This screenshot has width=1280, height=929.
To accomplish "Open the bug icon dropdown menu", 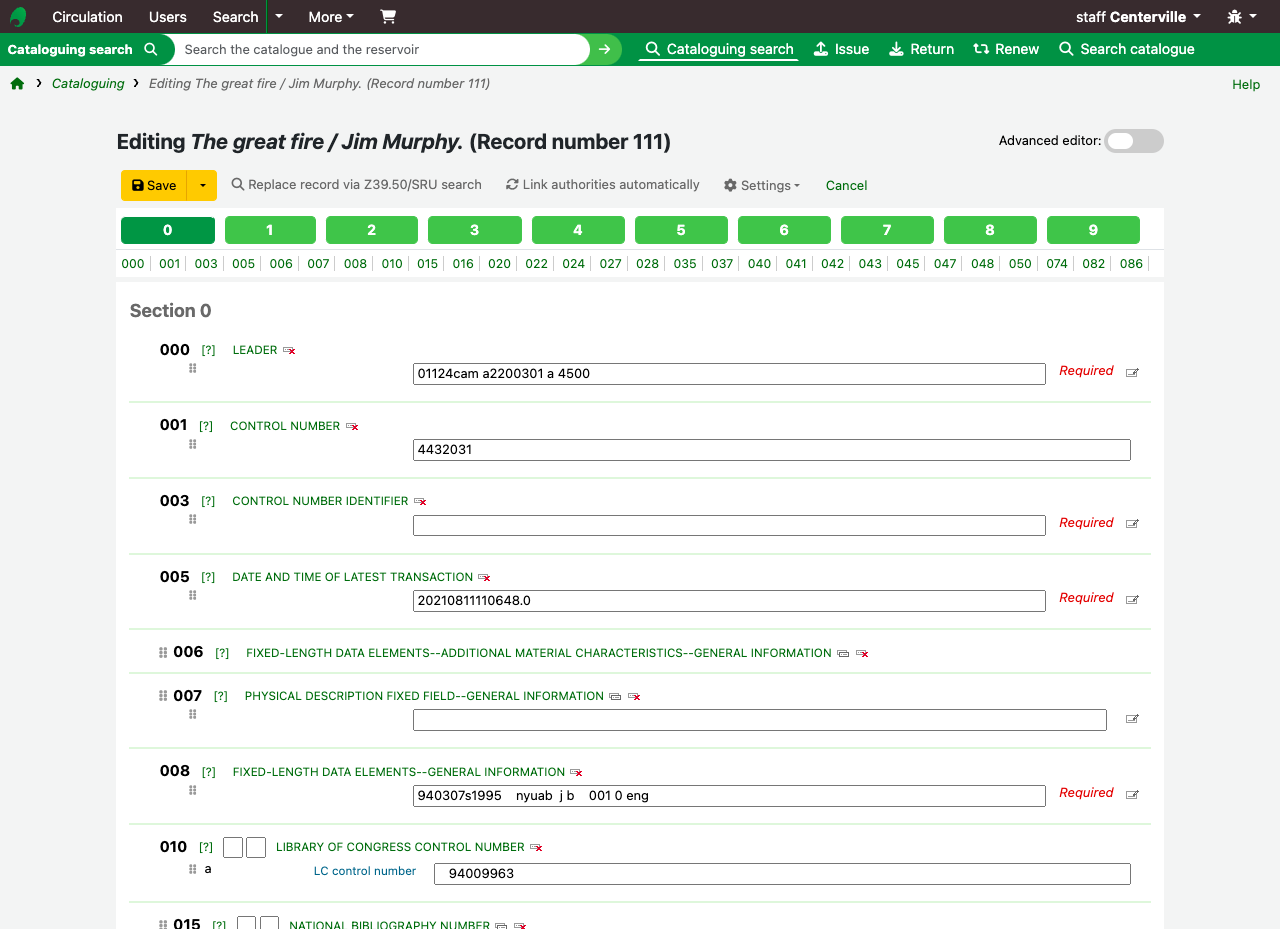I will pos(1242,17).
